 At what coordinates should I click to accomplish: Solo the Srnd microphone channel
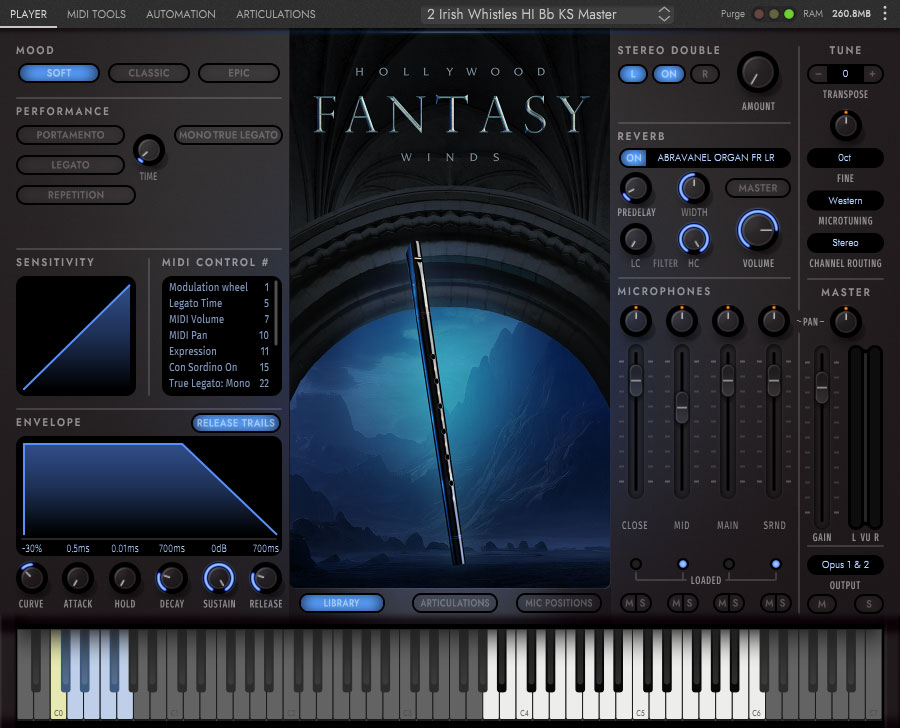click(x=782, y=603)
